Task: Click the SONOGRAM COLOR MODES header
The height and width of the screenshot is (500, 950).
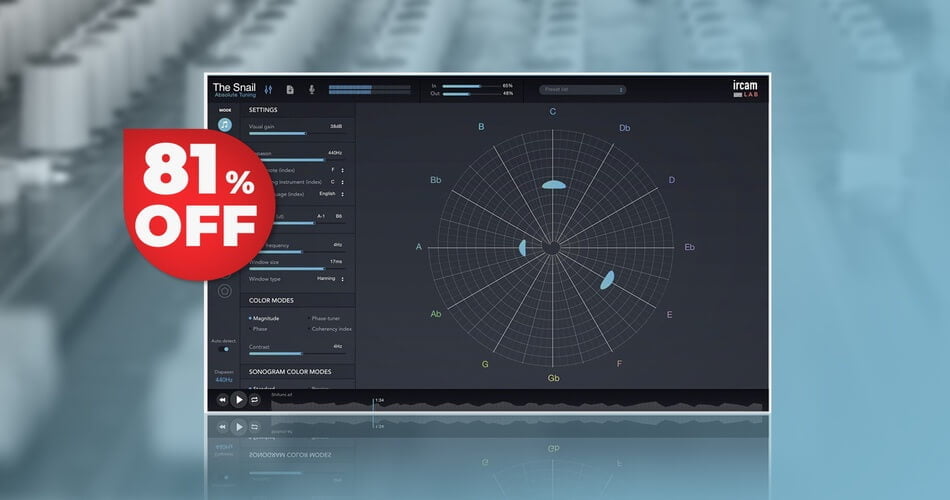Action: coord(290,372)
